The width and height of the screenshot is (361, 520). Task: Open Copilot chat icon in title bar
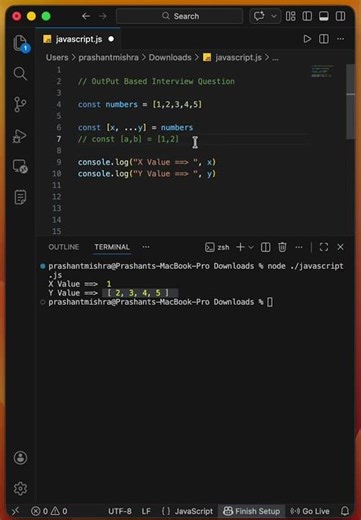click(x=259, y=16)
